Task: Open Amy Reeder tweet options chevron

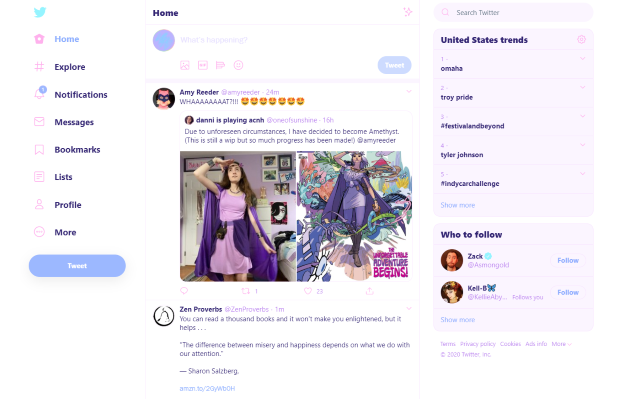Action: [409, 91]
